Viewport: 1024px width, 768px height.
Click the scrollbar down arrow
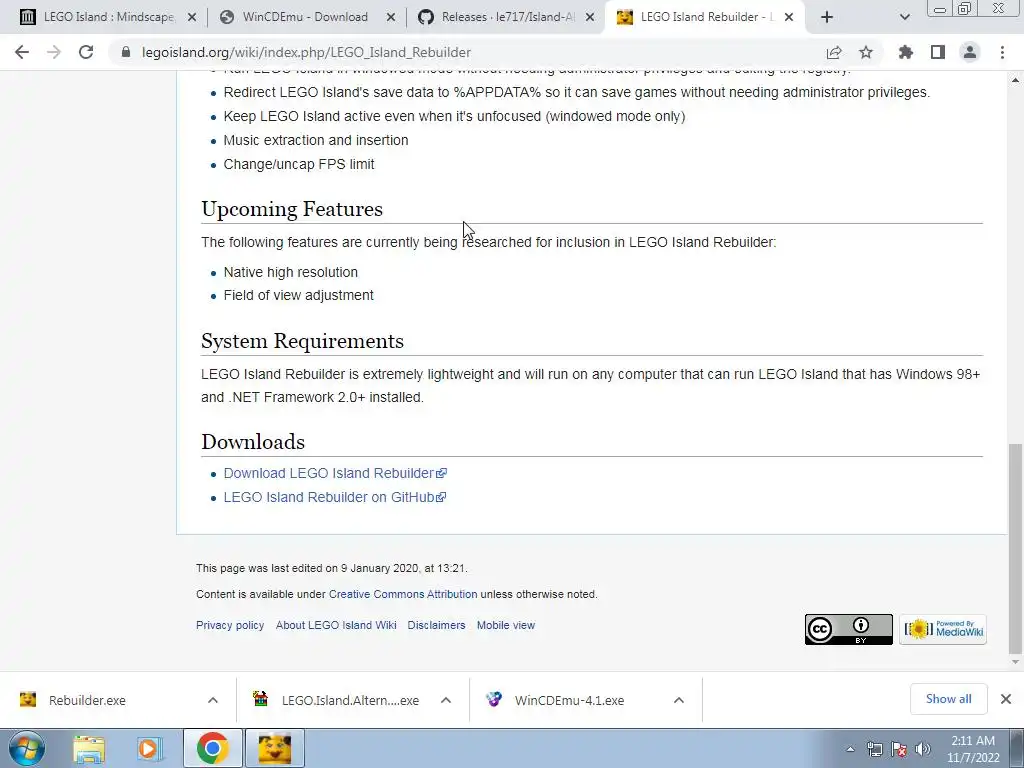[1015, 662]
